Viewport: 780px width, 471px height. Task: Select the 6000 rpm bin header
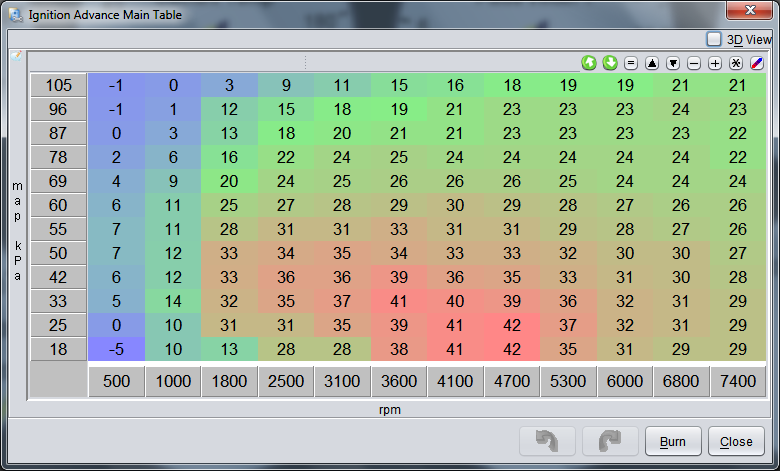point(625,381)
